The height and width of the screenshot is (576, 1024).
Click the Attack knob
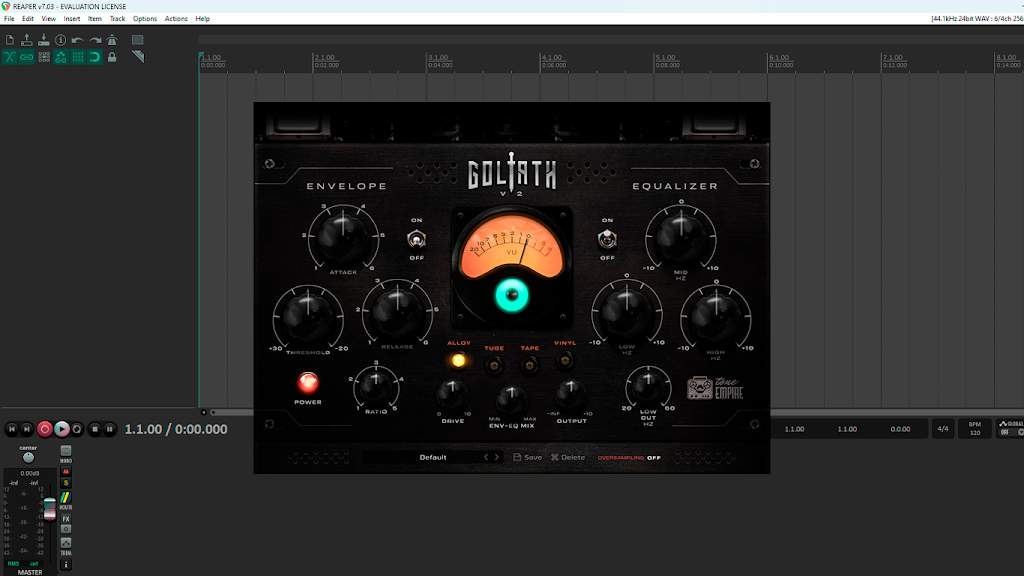[343, 236]
